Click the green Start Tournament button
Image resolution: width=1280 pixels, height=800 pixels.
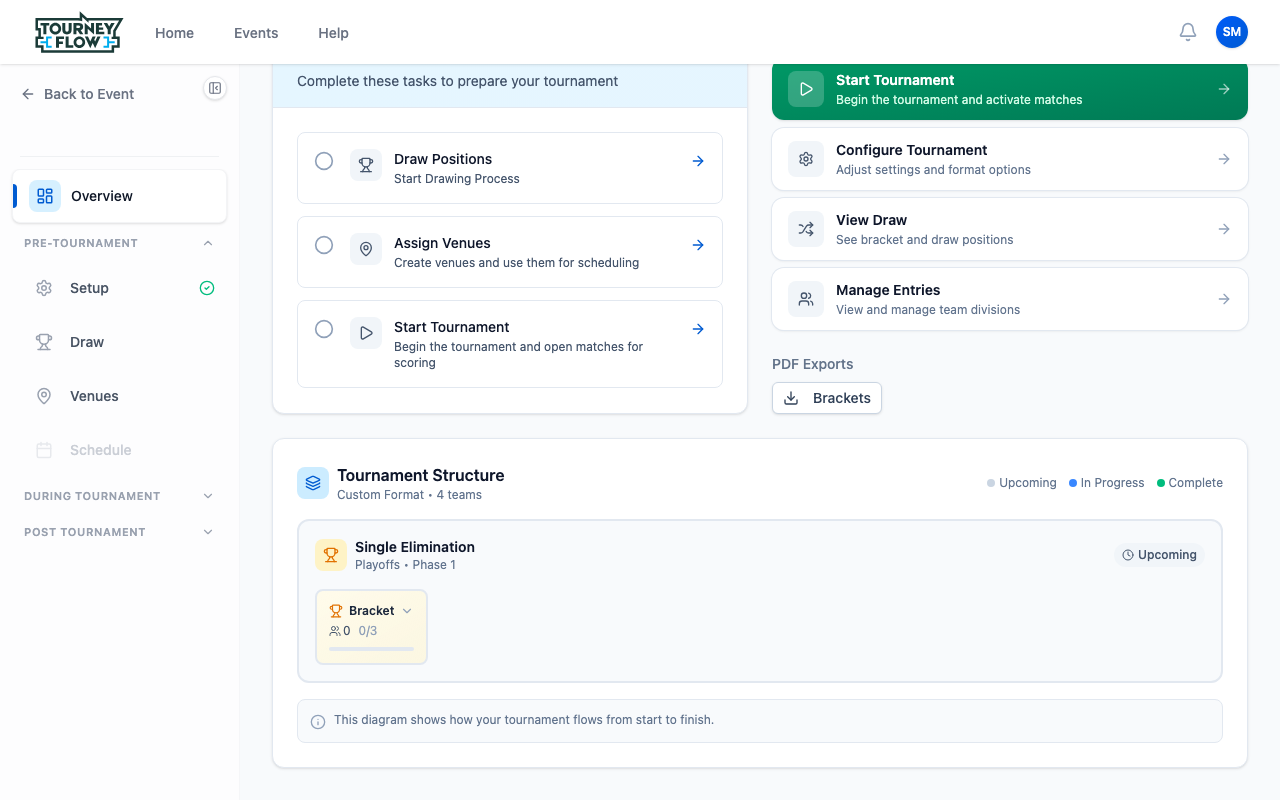tap(1010, 90)
